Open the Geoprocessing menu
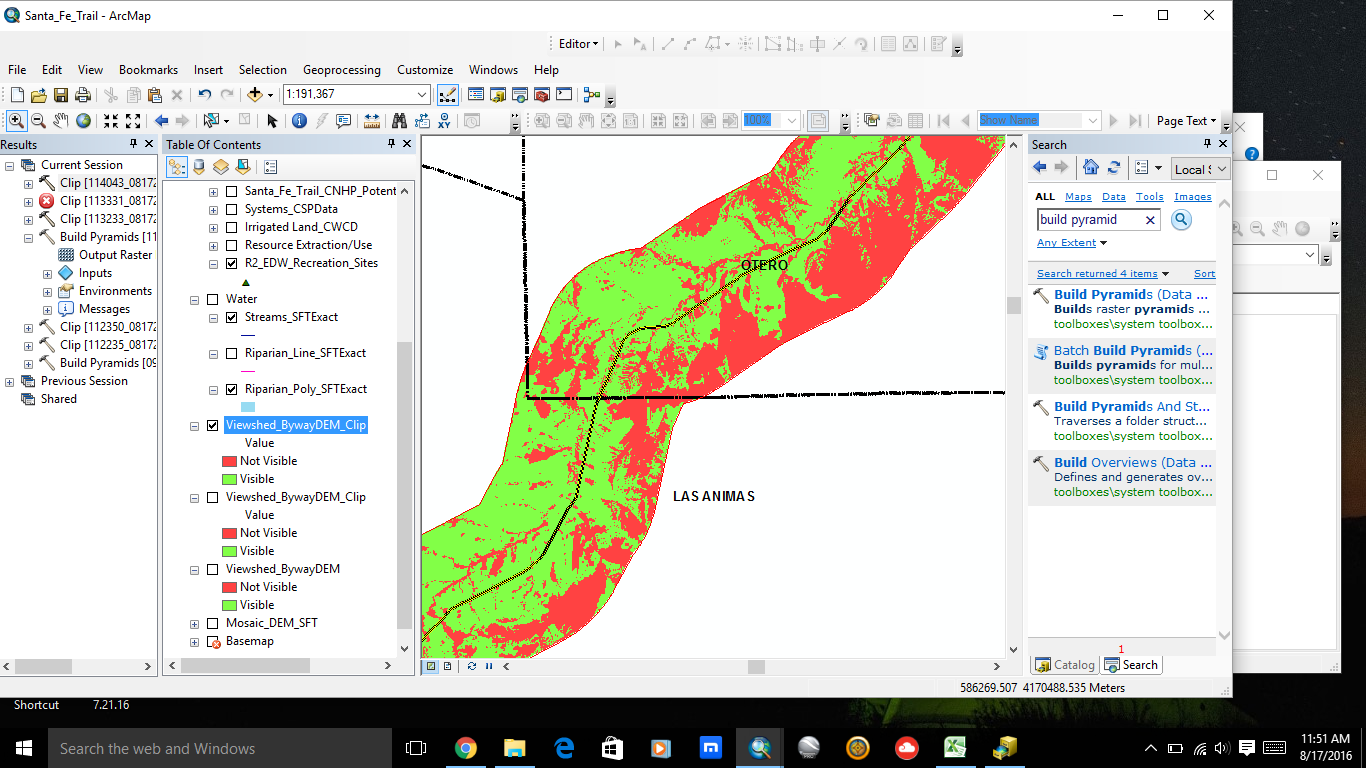Image resolution: width=1366 pixels, height=768 pixels. tap(341, 70)
